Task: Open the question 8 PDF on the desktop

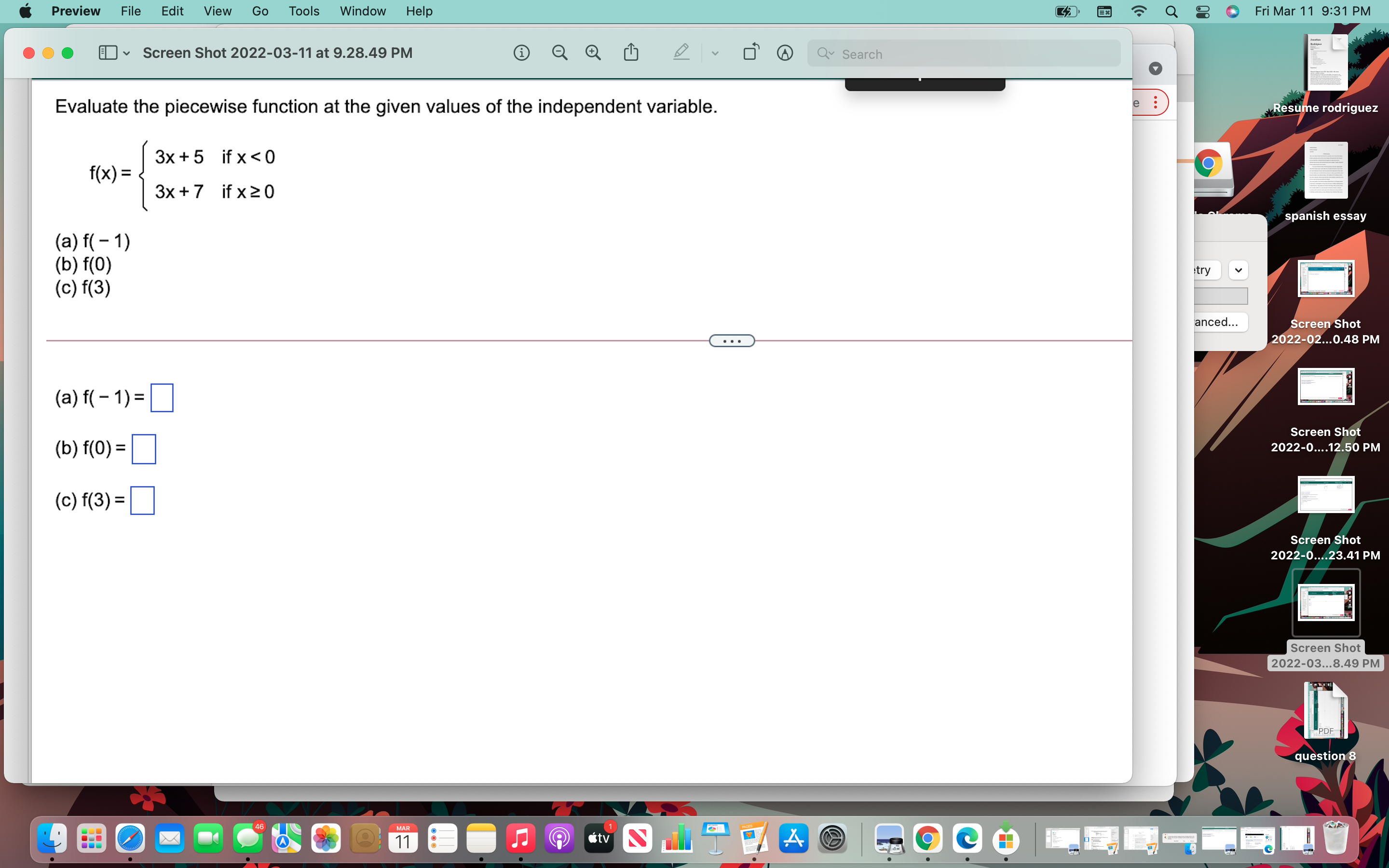Action: [x=1325, y=712]
